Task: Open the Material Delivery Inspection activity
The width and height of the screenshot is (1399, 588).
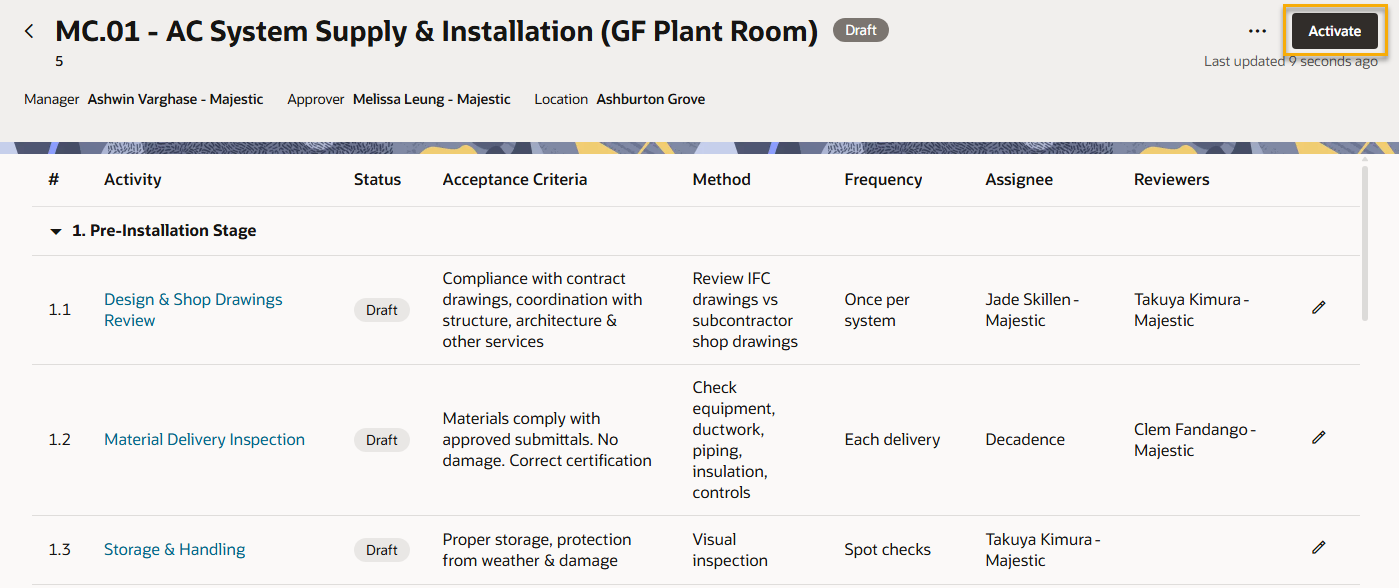Action: tap(204, 440)
